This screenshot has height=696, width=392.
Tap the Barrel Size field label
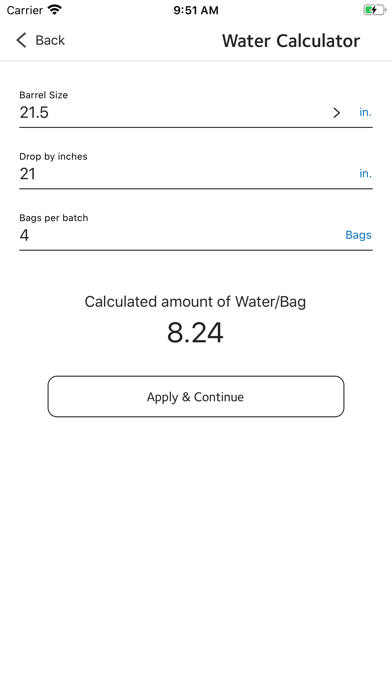click(44, 95)
